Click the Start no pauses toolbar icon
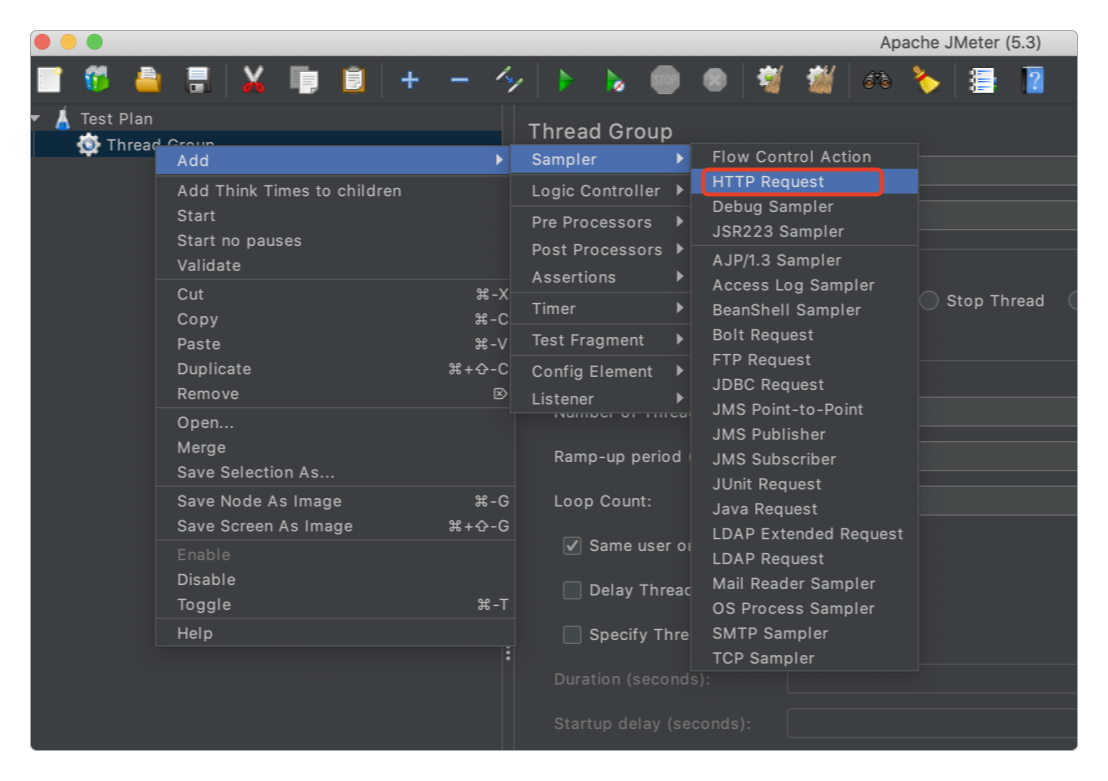 pos(615,80)
